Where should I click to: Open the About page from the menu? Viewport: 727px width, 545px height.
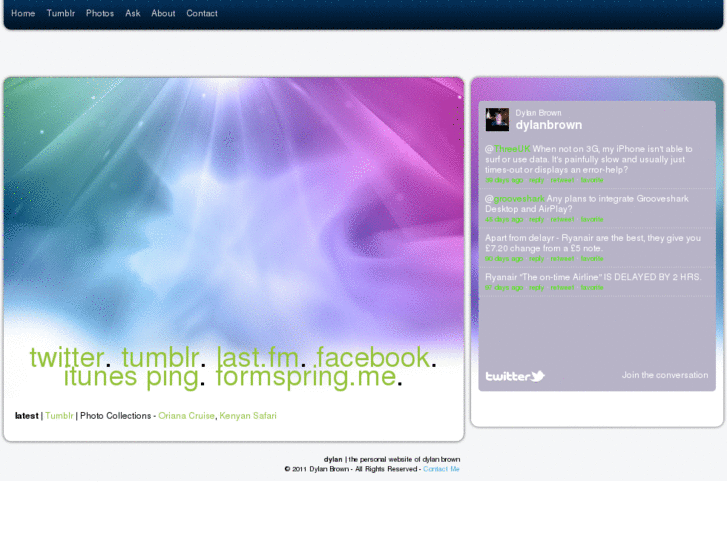pyautogui.click(x=163, y=13)
